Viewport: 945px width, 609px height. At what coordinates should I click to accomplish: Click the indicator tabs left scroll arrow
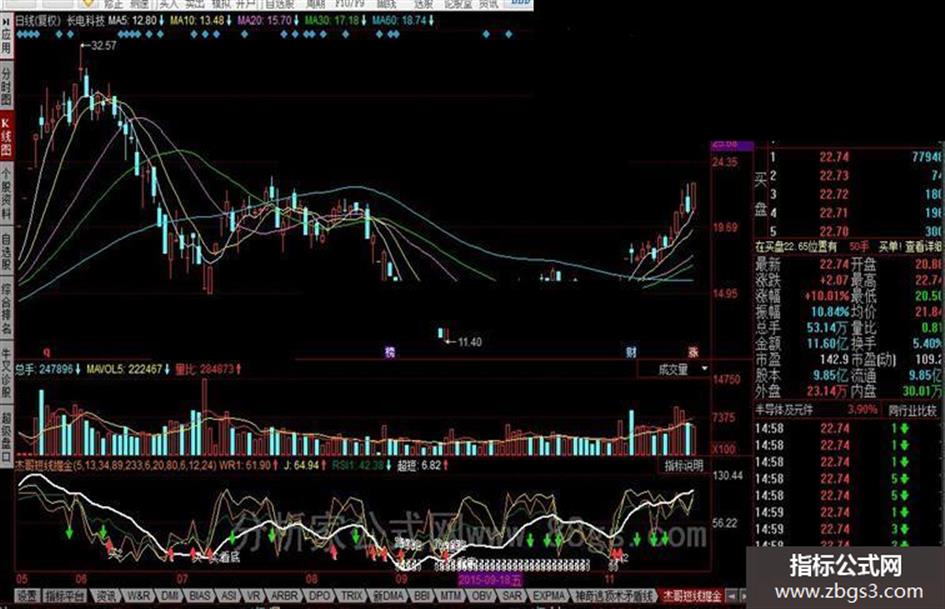coord(732,596)
